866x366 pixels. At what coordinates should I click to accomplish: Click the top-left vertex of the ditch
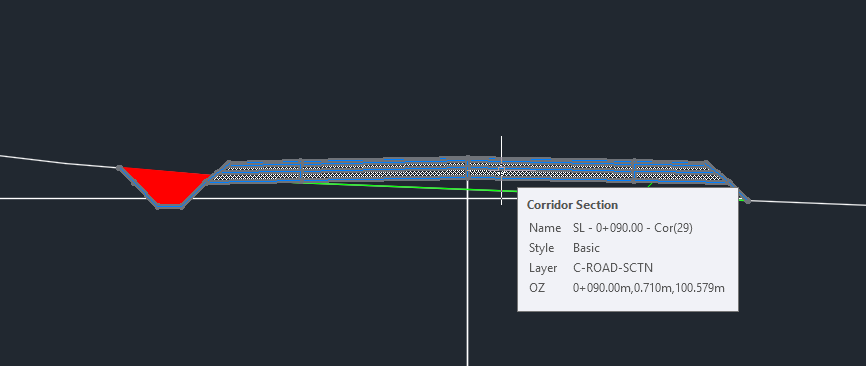(119, 167)
